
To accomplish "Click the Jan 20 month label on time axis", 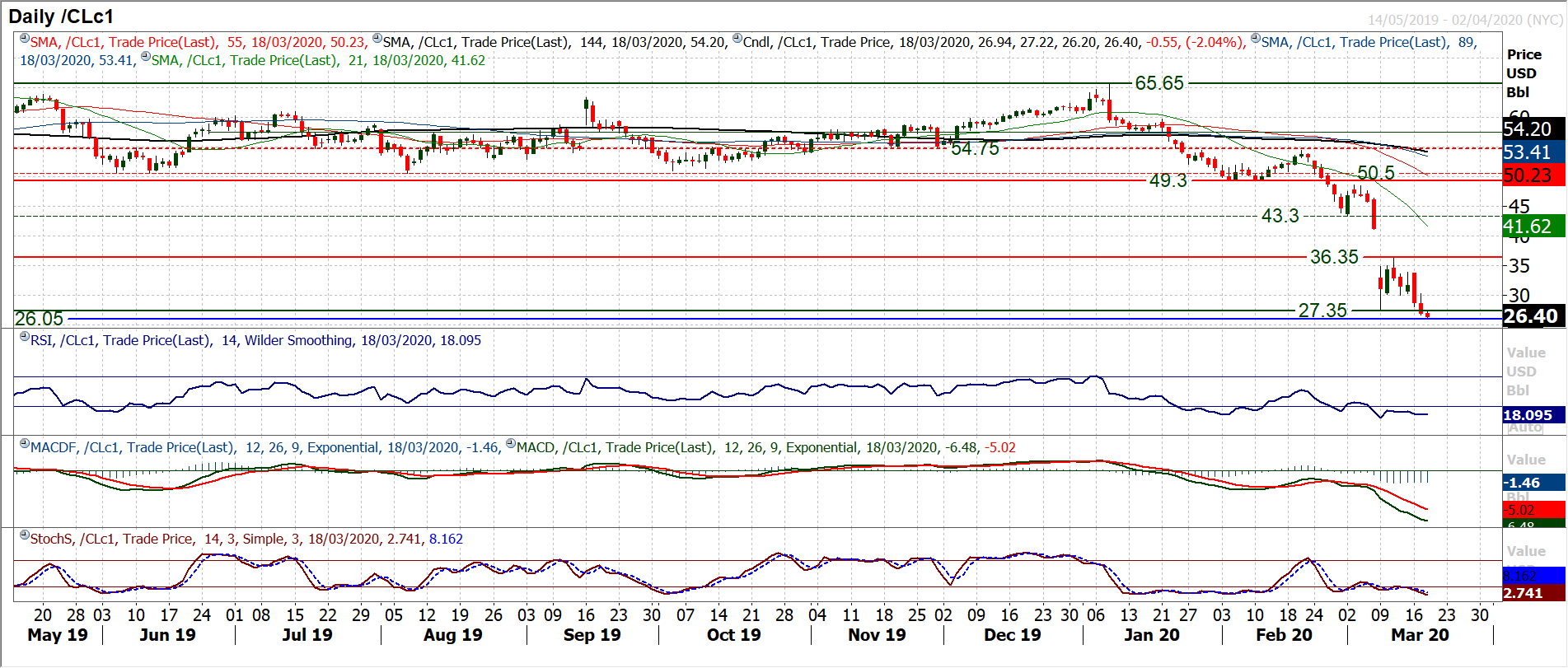I will pyautogui.click(x=1151, y=635).
